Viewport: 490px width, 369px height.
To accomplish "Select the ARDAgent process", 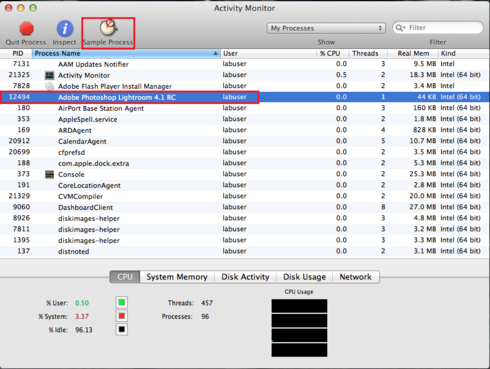I will pos(245,130).
